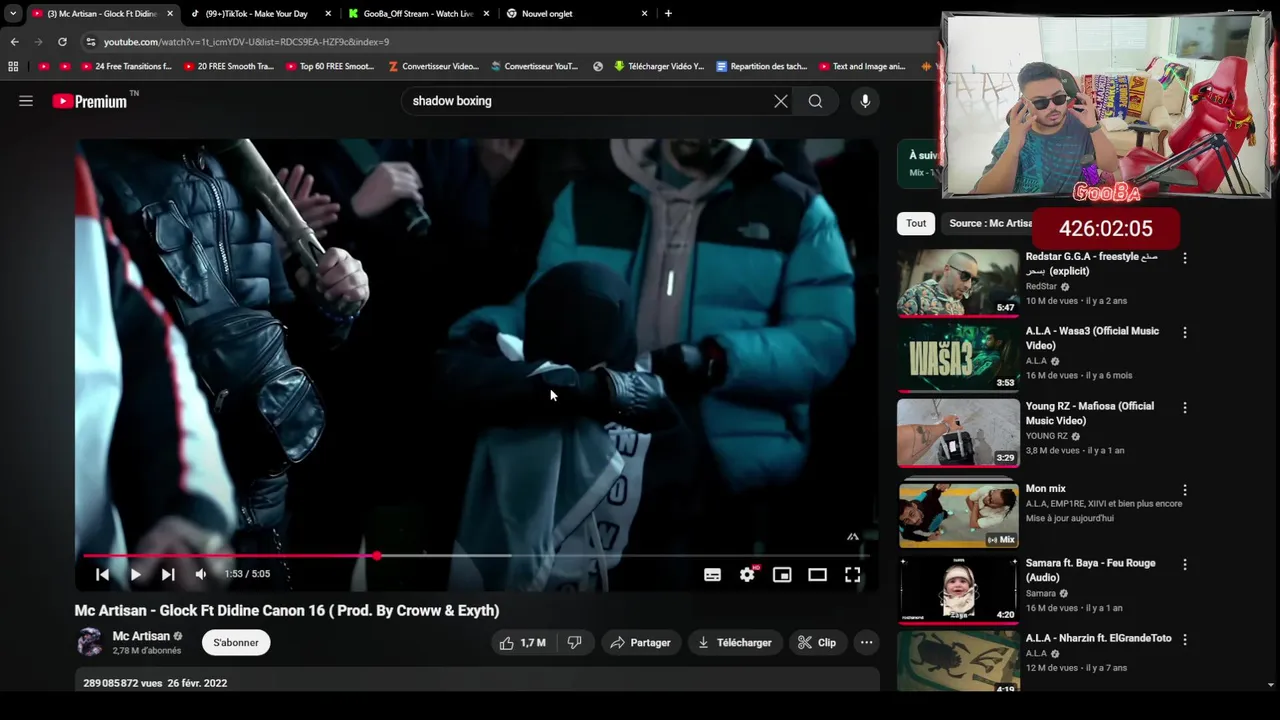Open options for Mon mix
Viewport: 1280px width, 720px height.
1185,490
